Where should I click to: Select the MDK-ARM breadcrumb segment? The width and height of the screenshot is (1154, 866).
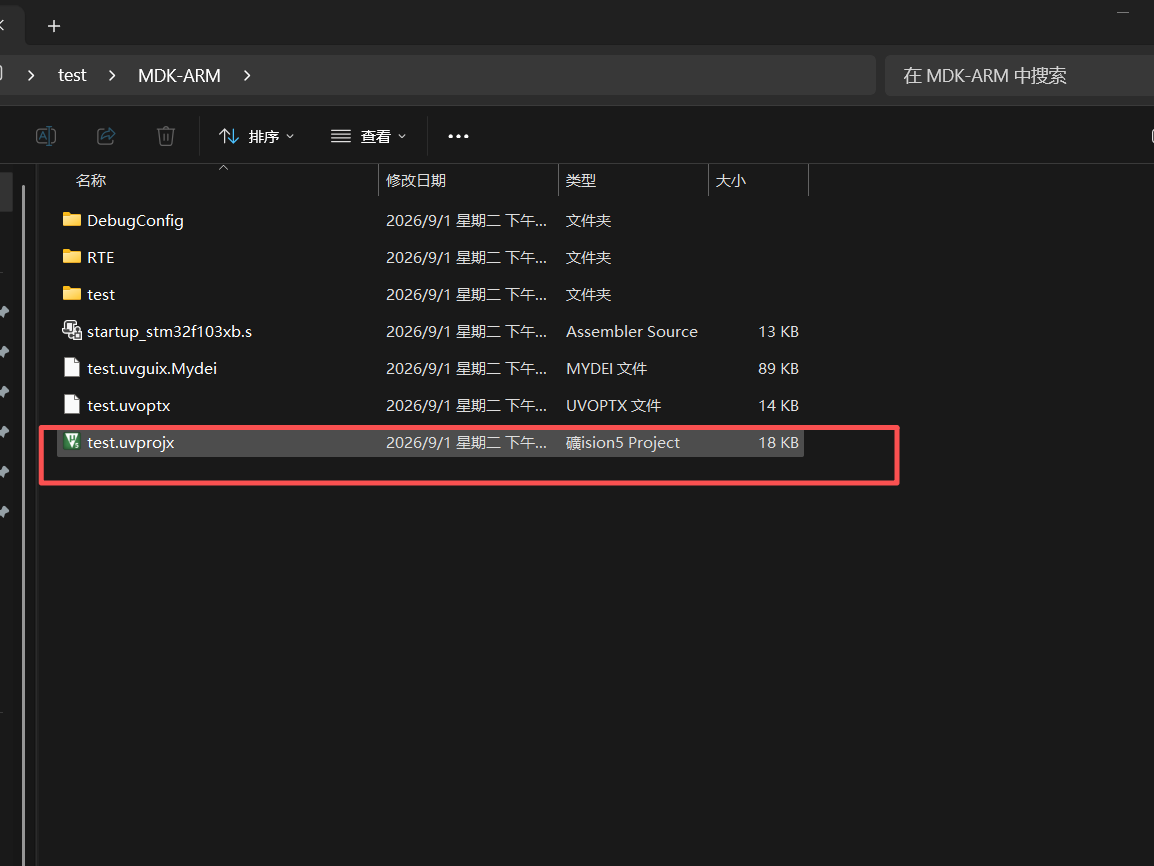point(179,75)
